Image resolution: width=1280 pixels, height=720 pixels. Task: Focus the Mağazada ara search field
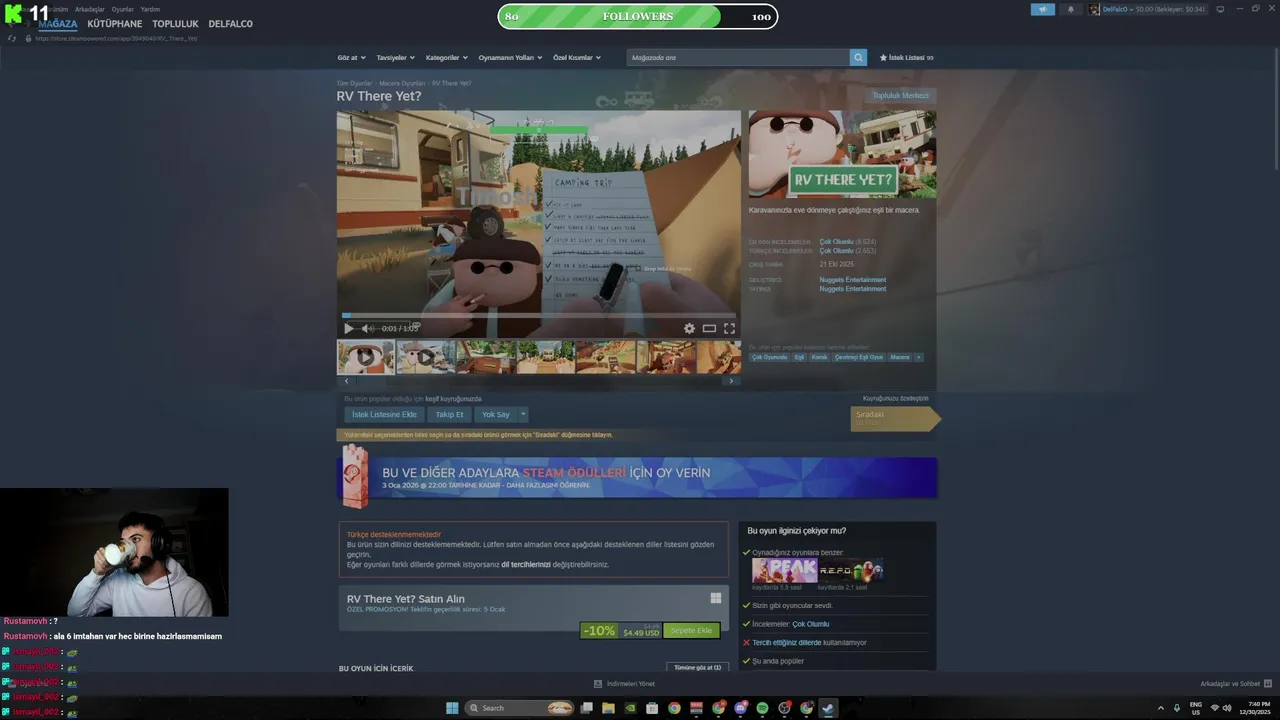pyautogui.click(x=738, y=57)
